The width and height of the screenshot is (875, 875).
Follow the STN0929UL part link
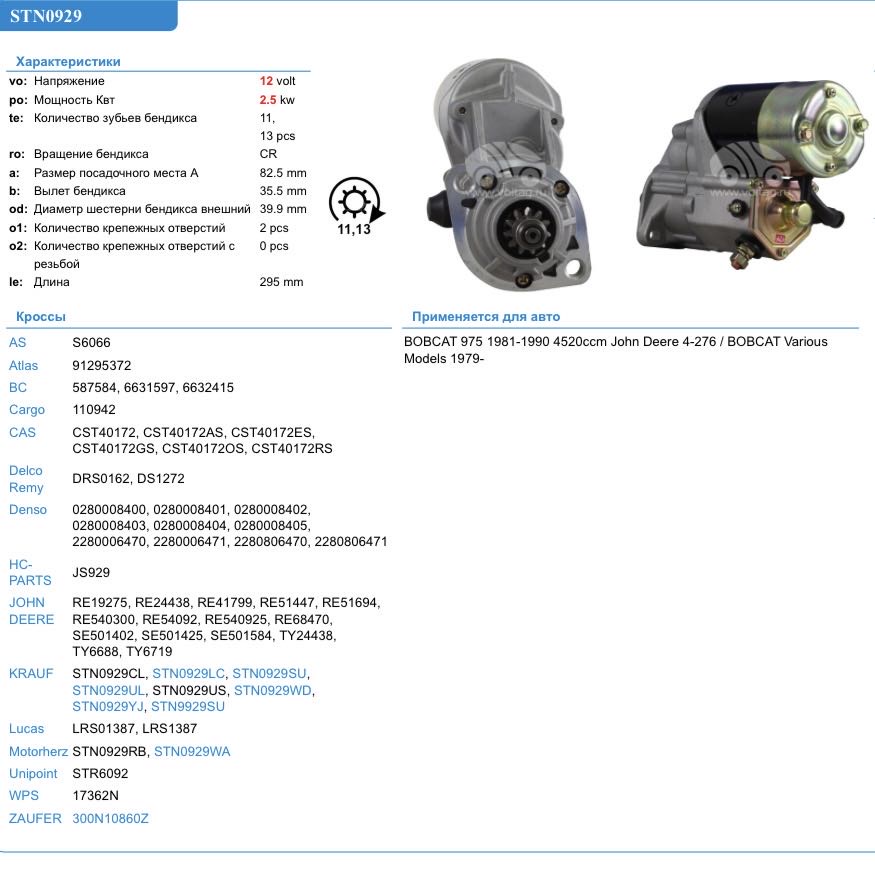pyautogui.click(x=110, y=690)
